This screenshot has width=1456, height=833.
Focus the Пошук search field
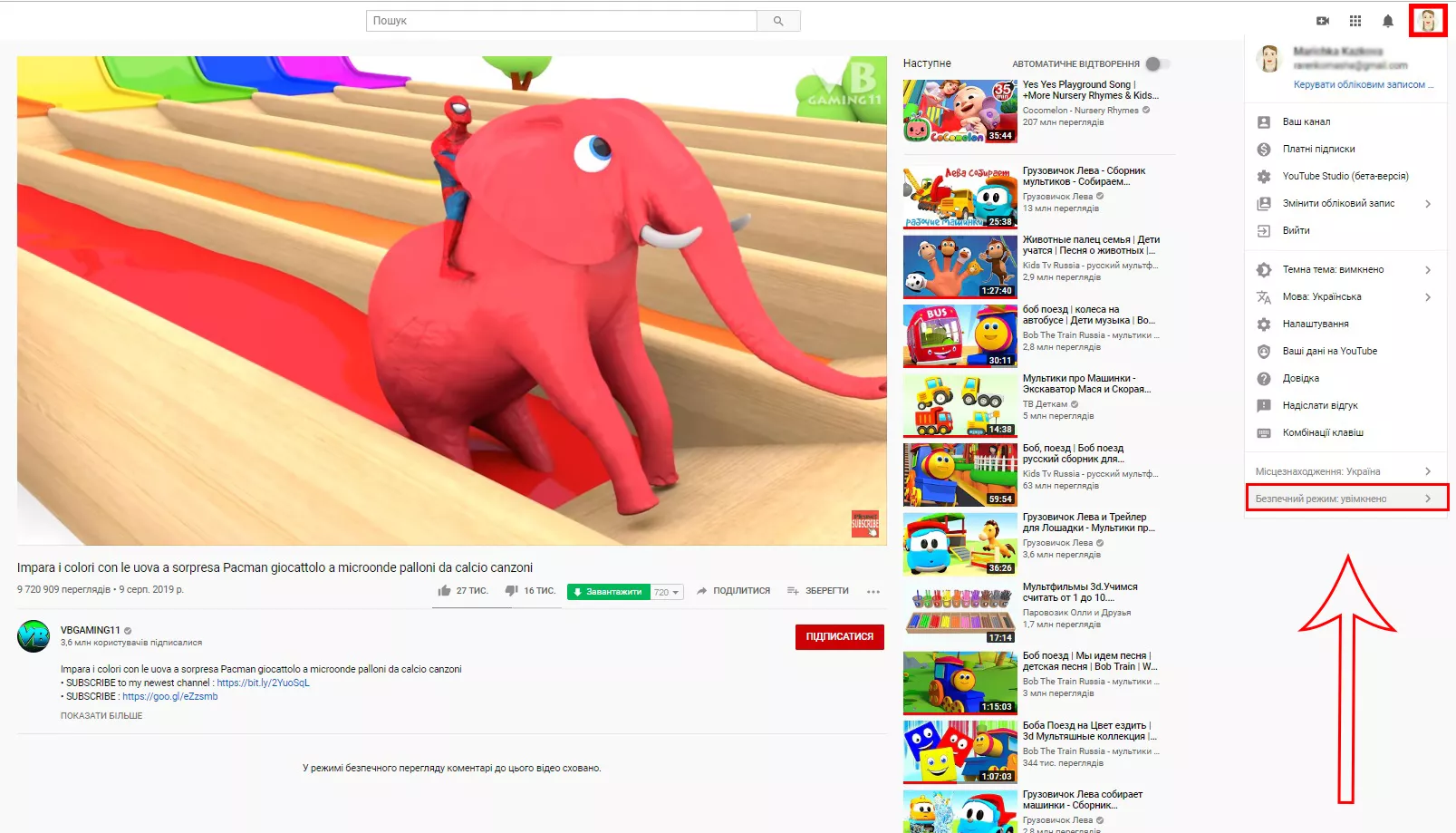562,21
